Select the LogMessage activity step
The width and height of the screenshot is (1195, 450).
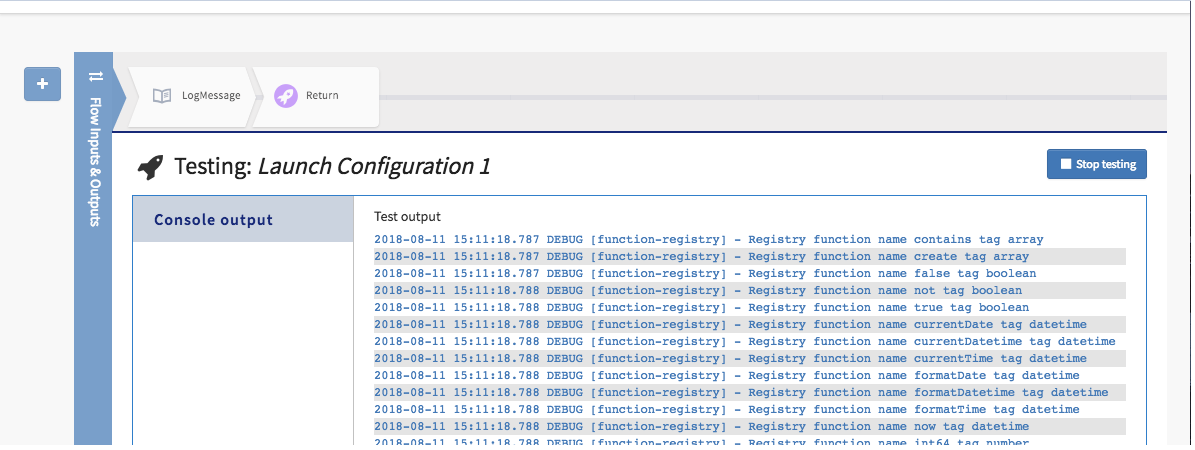(195, 96)
